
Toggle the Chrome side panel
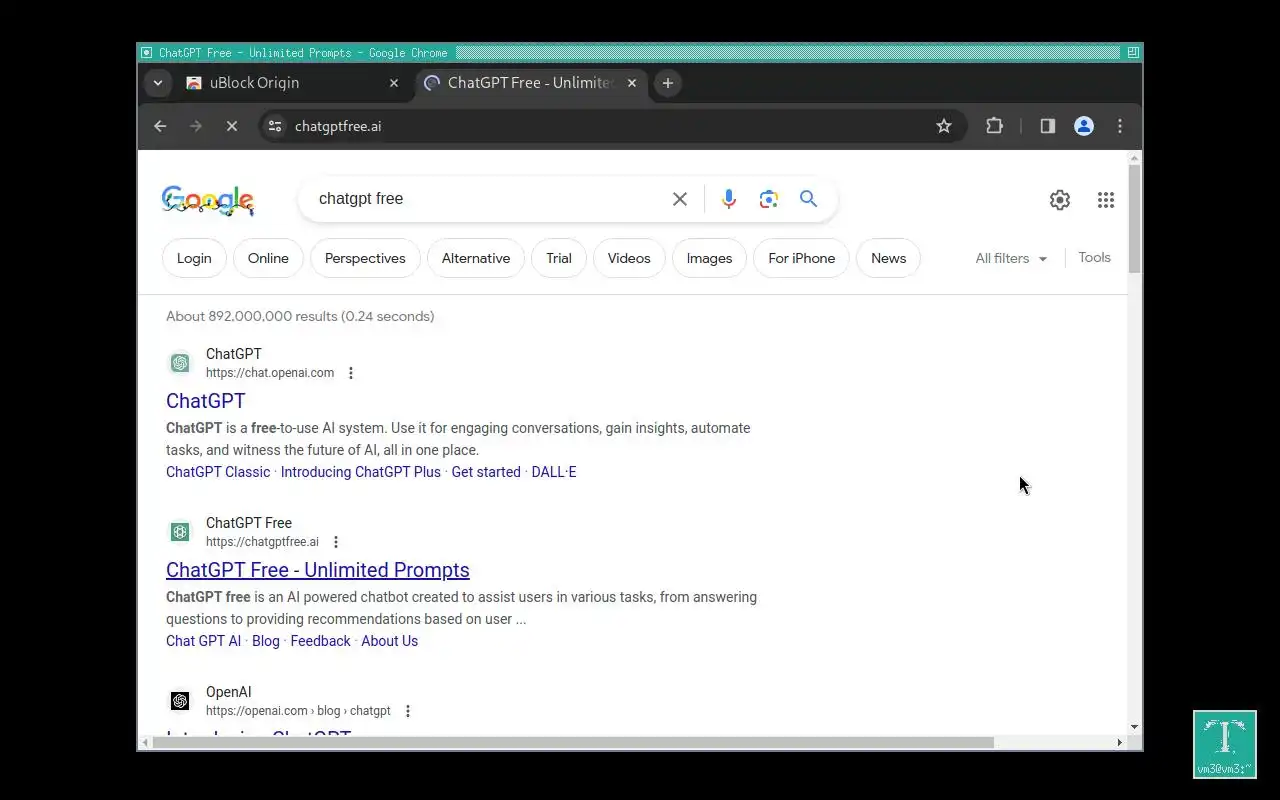1048,126
